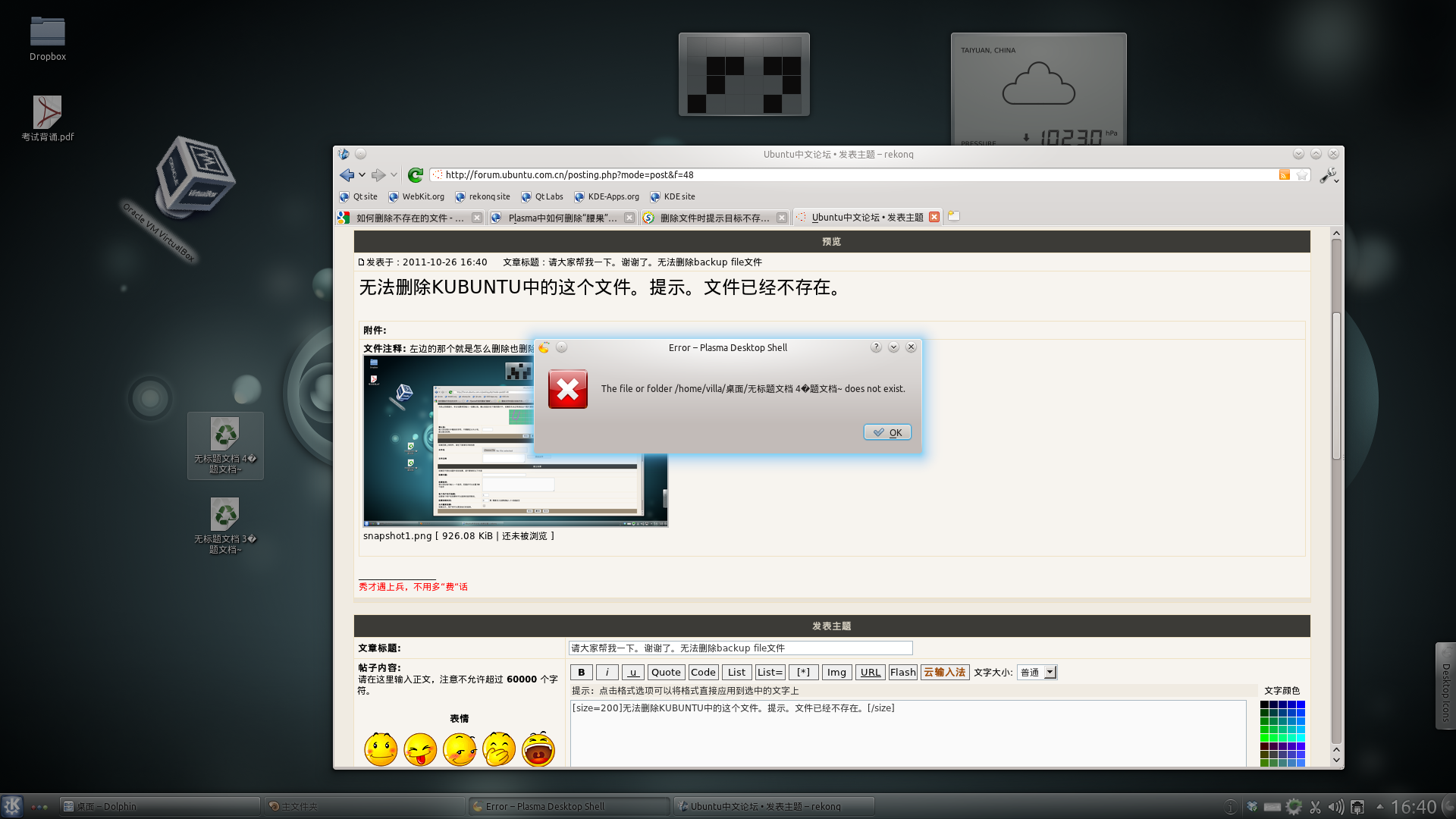Open the snapshot1.png attachment thumbnail
The width and height of the screenshot is (1456, 819).
[516, 441]
